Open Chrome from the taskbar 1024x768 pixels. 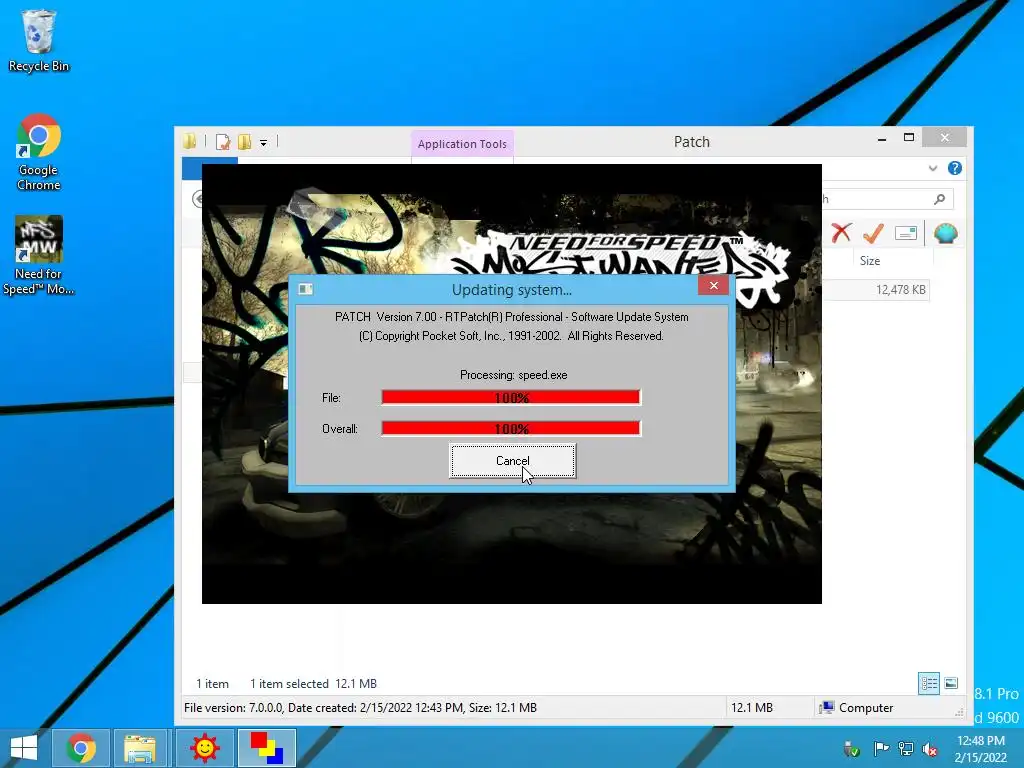pyautogui.click(x=81, y=748)
